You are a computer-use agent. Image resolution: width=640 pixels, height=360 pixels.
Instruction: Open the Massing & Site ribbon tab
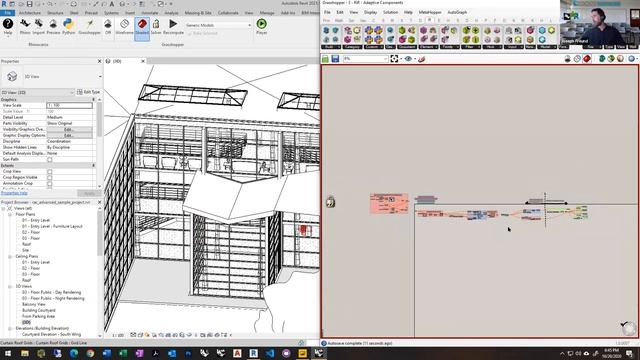point(198,13)
